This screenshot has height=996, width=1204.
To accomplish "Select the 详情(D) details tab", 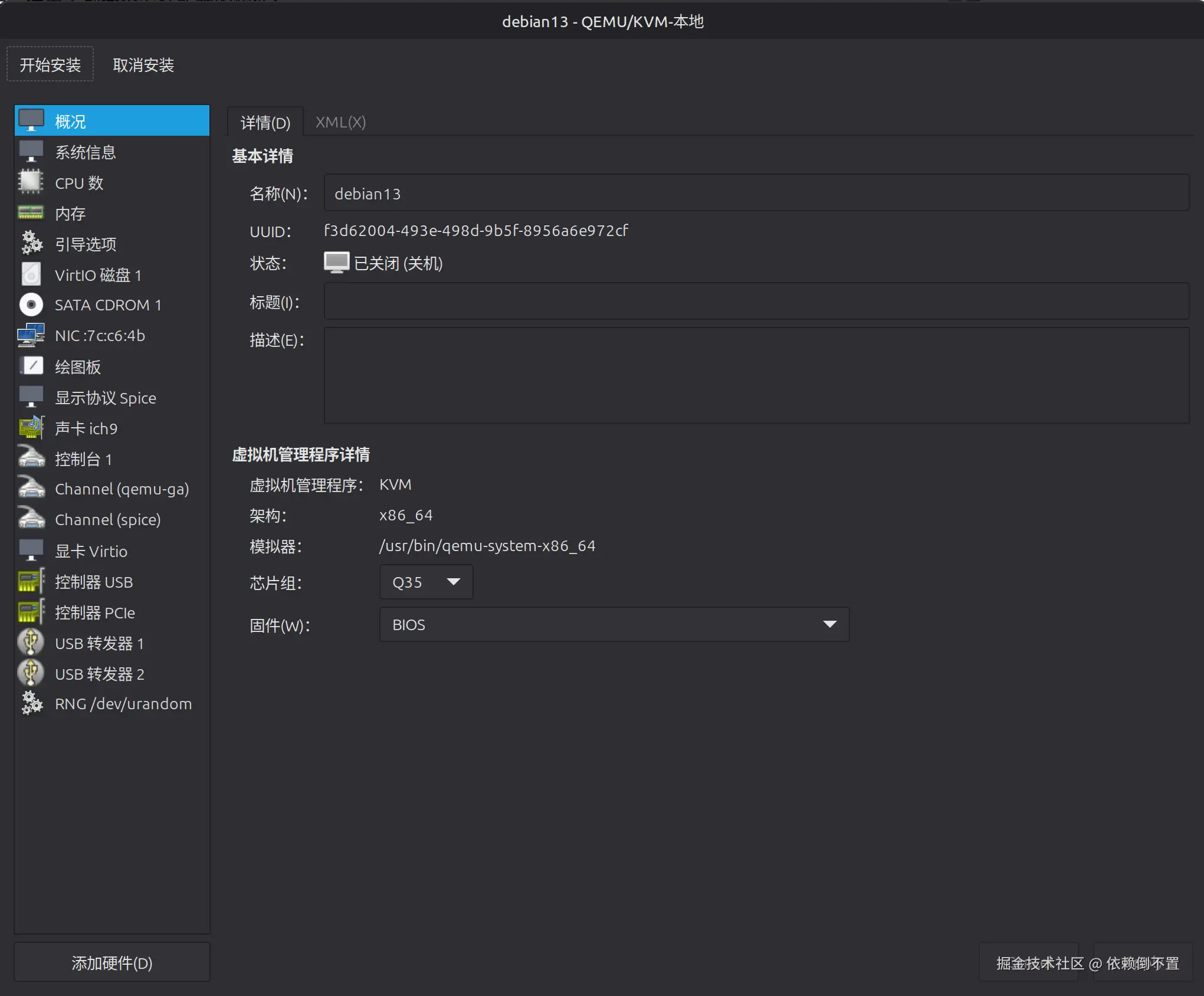I will click(265, 123).
